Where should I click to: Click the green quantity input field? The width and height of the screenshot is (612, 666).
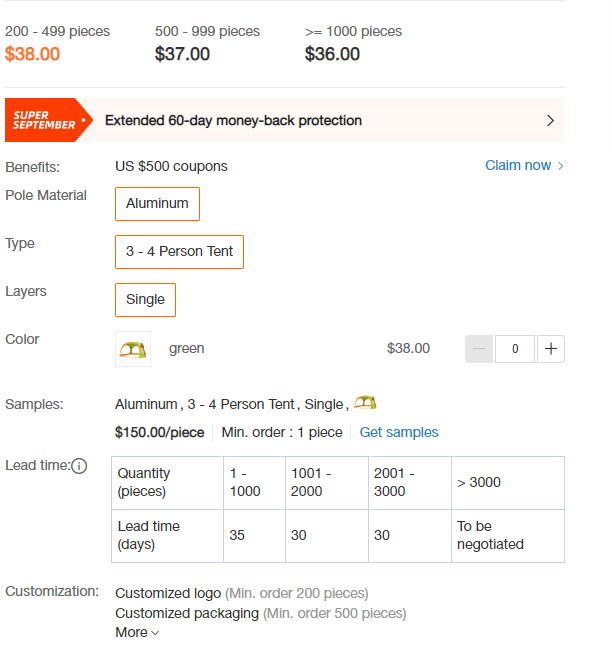[x=515, y=349]
